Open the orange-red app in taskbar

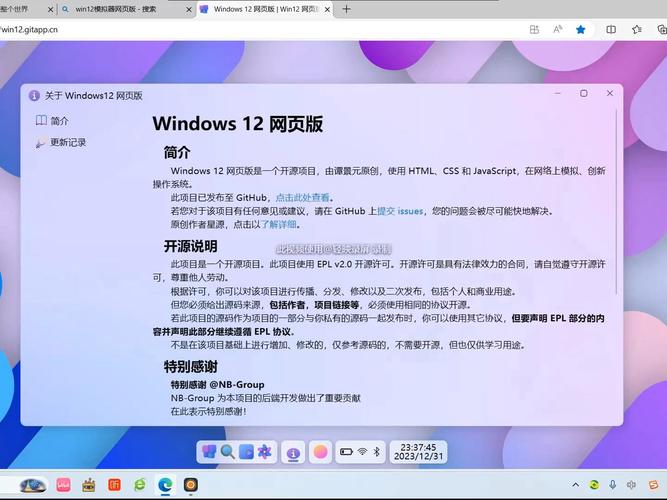click(x=114, y=485)
